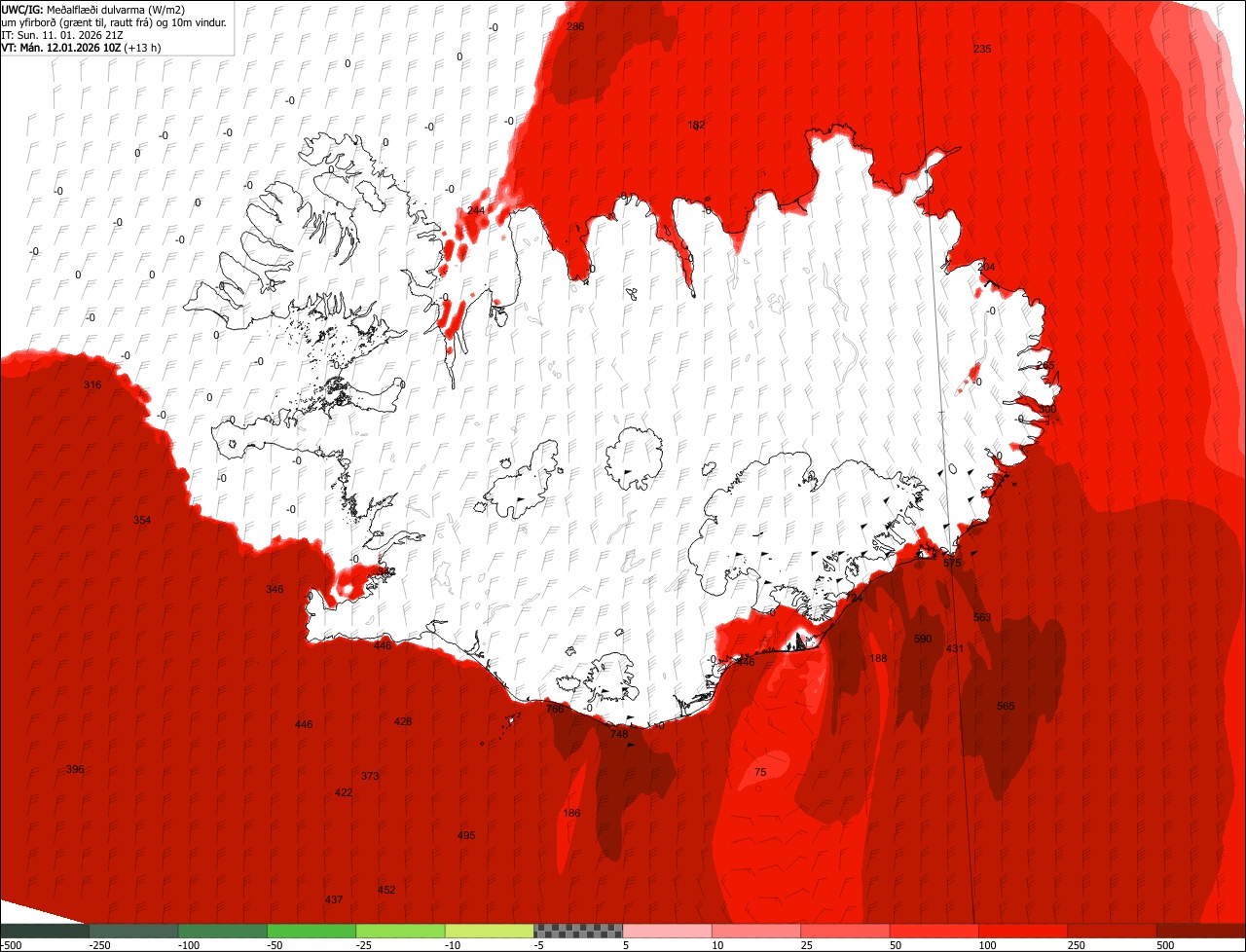Image resolution: width=1246 pixels, height=952 pixels.
Task: Click the flux value 495 in the south
Action: click(466, 835)
